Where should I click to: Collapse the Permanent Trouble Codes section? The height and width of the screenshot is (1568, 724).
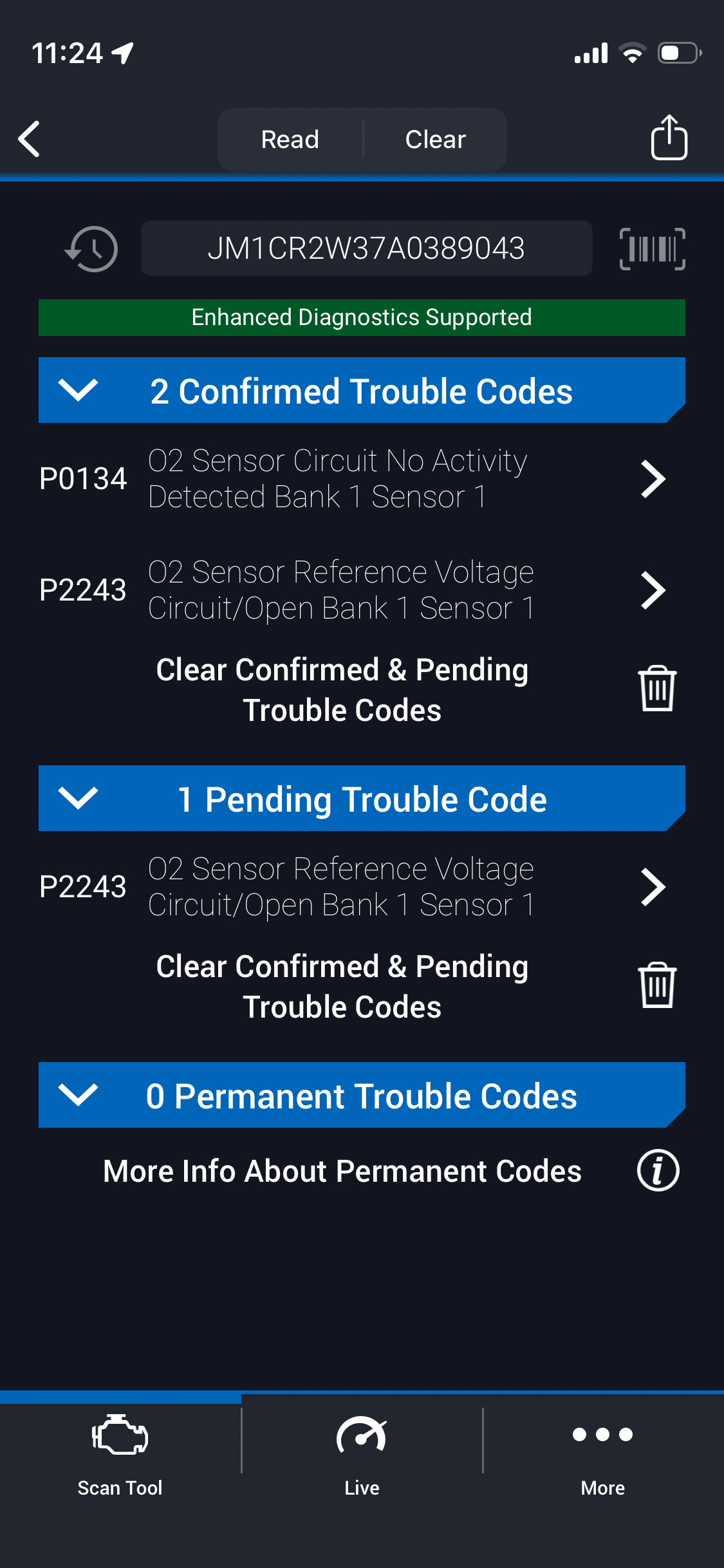pyautogui.click(x=78, y=1095)
